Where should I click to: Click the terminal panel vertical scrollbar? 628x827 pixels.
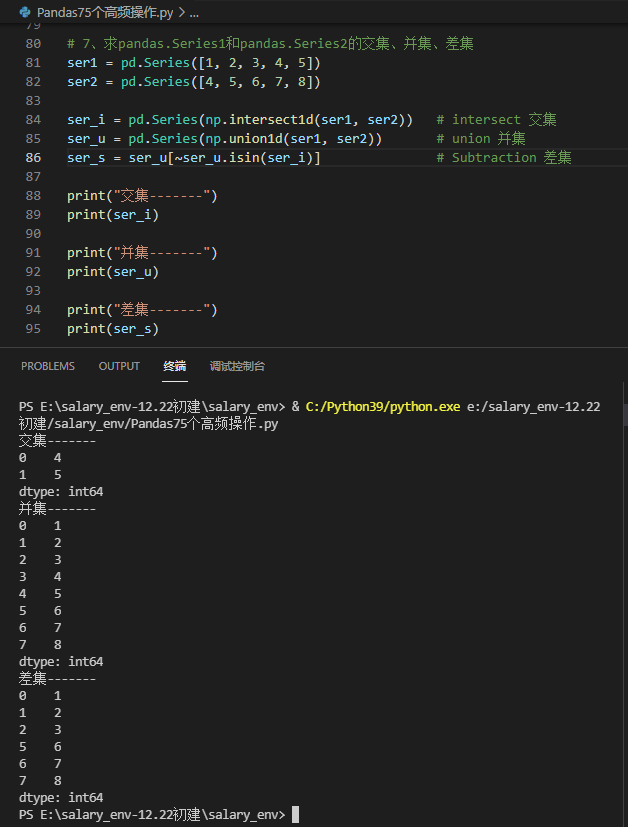tap(625, 414)
